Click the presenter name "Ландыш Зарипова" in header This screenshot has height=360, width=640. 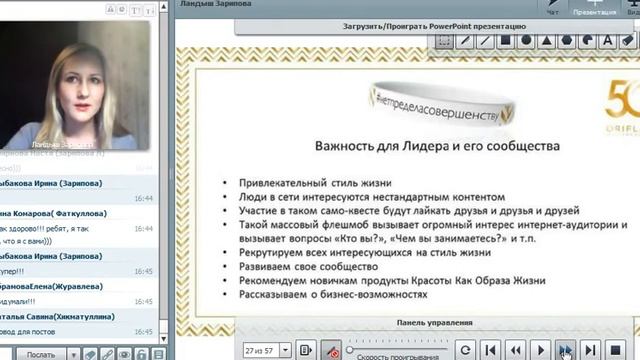216,4
